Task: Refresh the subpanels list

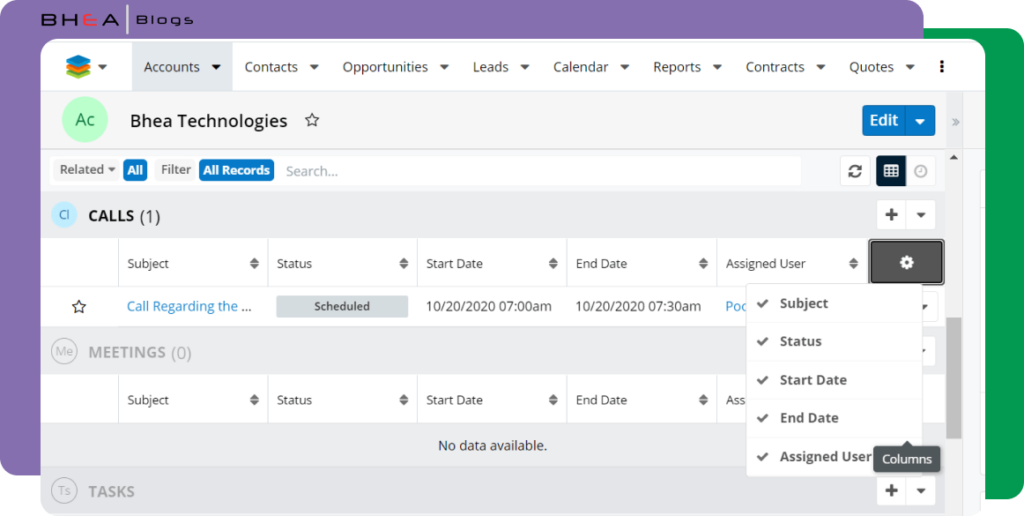Action: coord(855,171)
